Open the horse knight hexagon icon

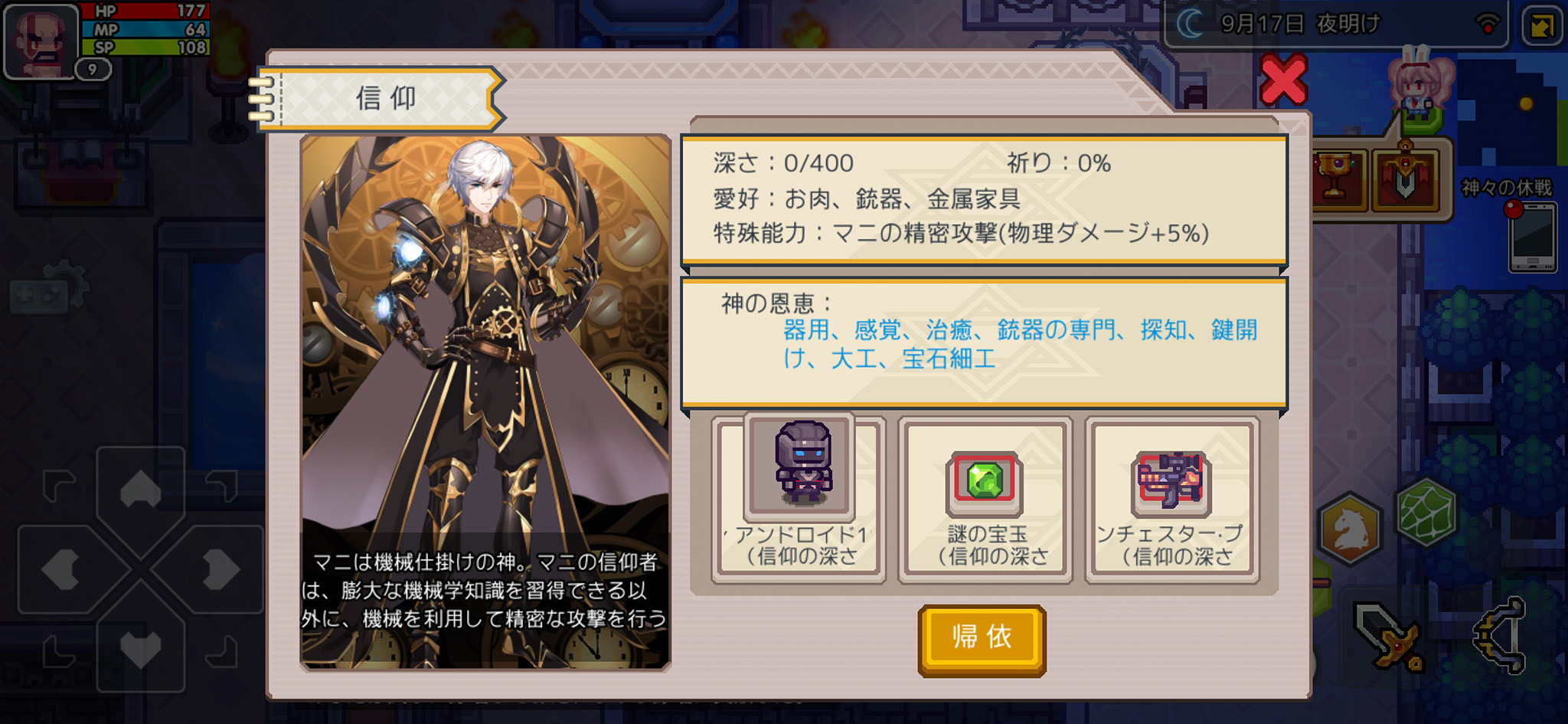(x=1351, y=528)
